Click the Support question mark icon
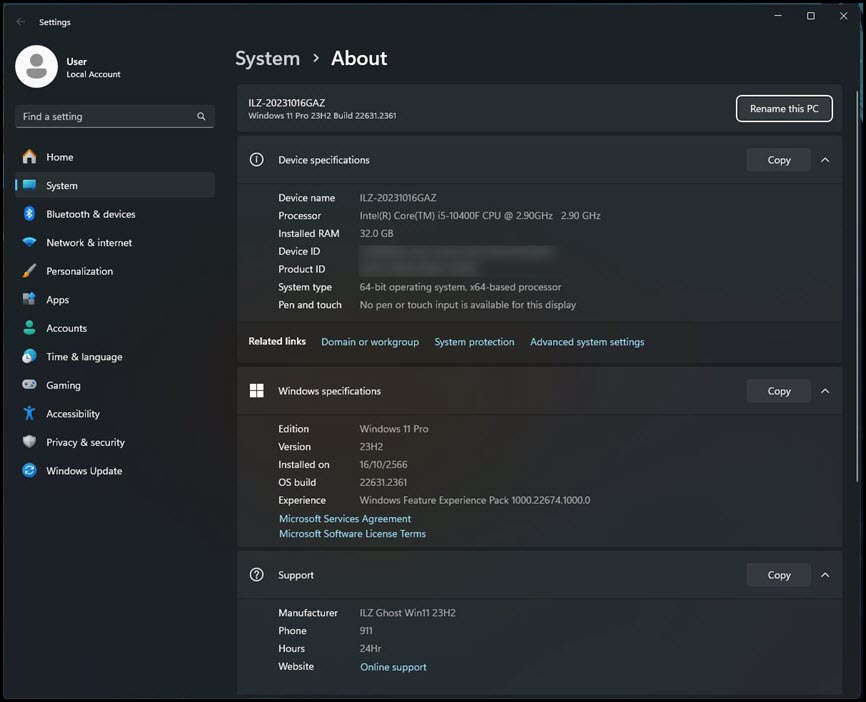866x702 pixels. 256,574
